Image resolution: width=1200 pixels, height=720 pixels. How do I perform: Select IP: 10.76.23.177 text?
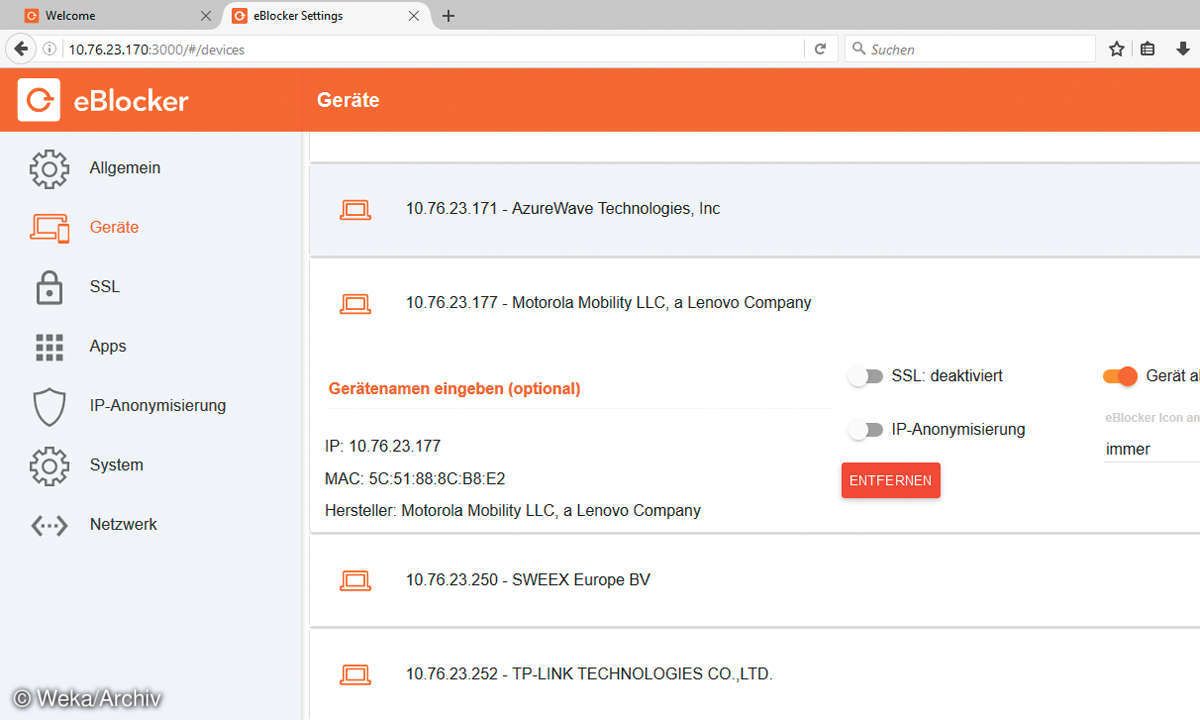click(x=383, y=447)
